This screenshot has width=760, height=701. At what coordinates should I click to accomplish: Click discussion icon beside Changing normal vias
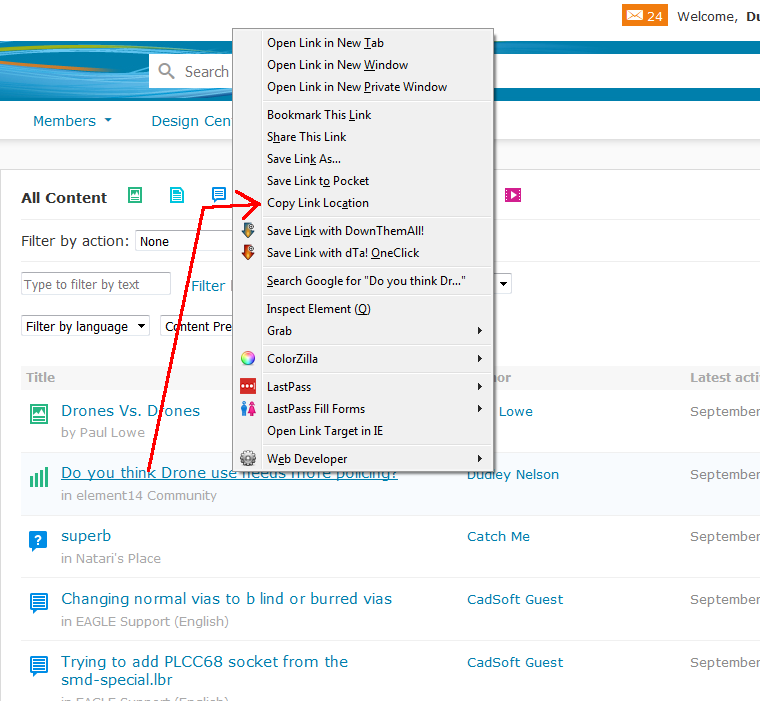(39, 603)
